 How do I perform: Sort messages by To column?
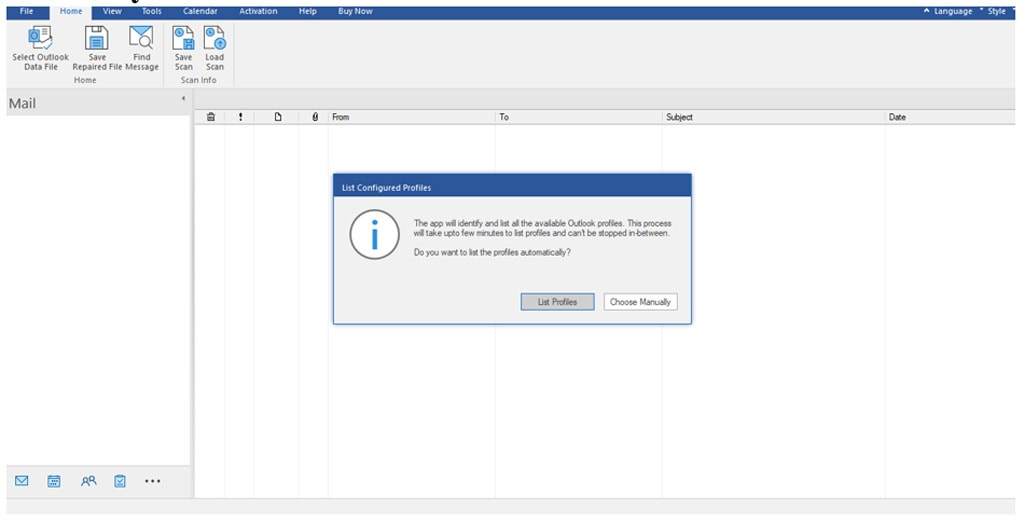point(579,117)
